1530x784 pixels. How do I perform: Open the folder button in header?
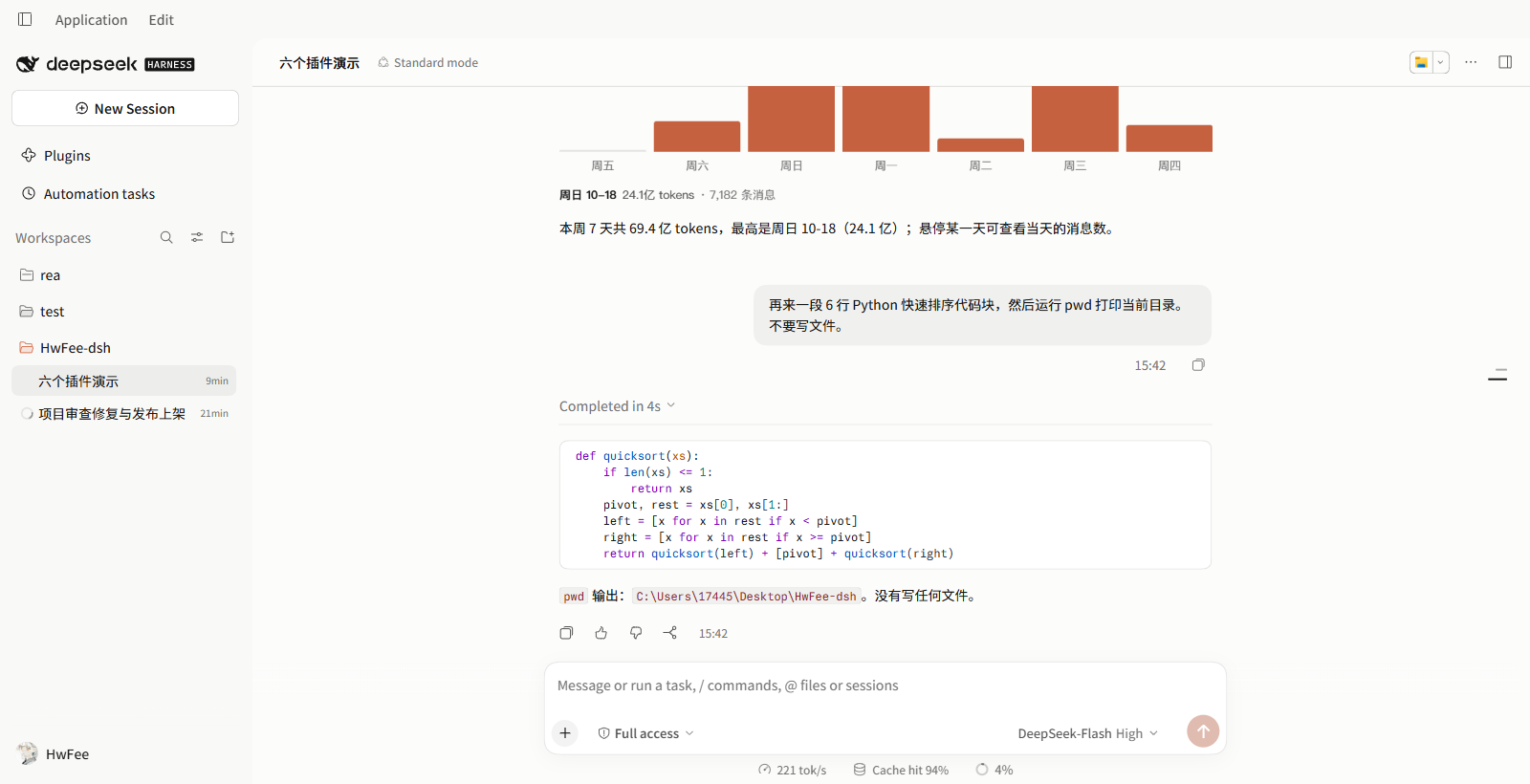click(x=1421, y=62)
